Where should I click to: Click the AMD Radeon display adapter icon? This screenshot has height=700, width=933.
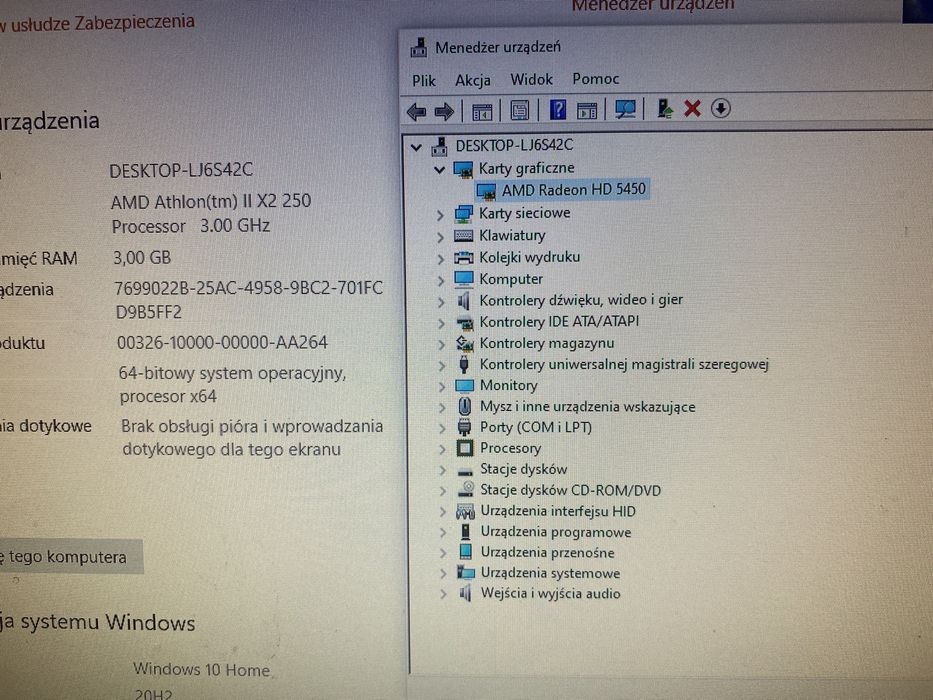click(487, 192)
